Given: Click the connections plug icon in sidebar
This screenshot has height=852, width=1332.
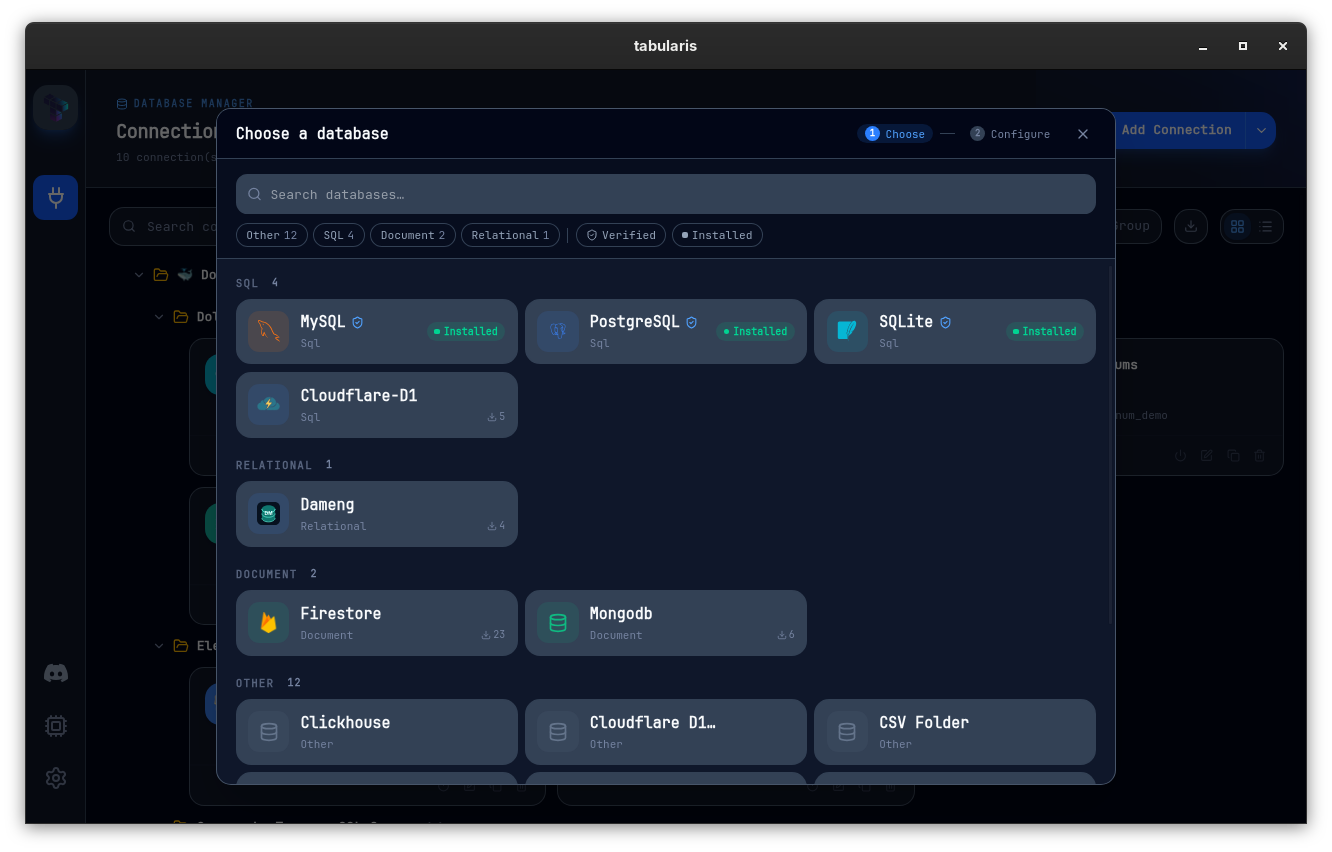Looking at the screenshot, I should point(56,198).
